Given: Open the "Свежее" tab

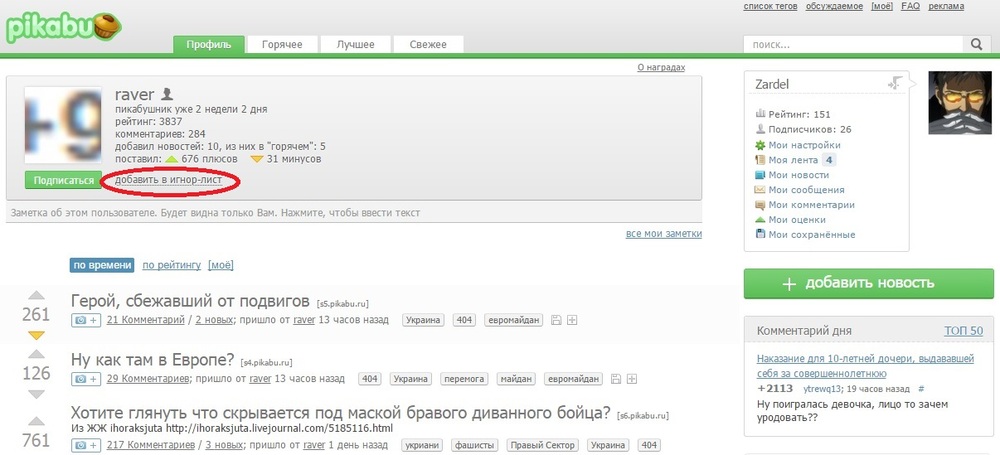Looking at the screenshot, I should pyautogui.click(x=427, y=44).
